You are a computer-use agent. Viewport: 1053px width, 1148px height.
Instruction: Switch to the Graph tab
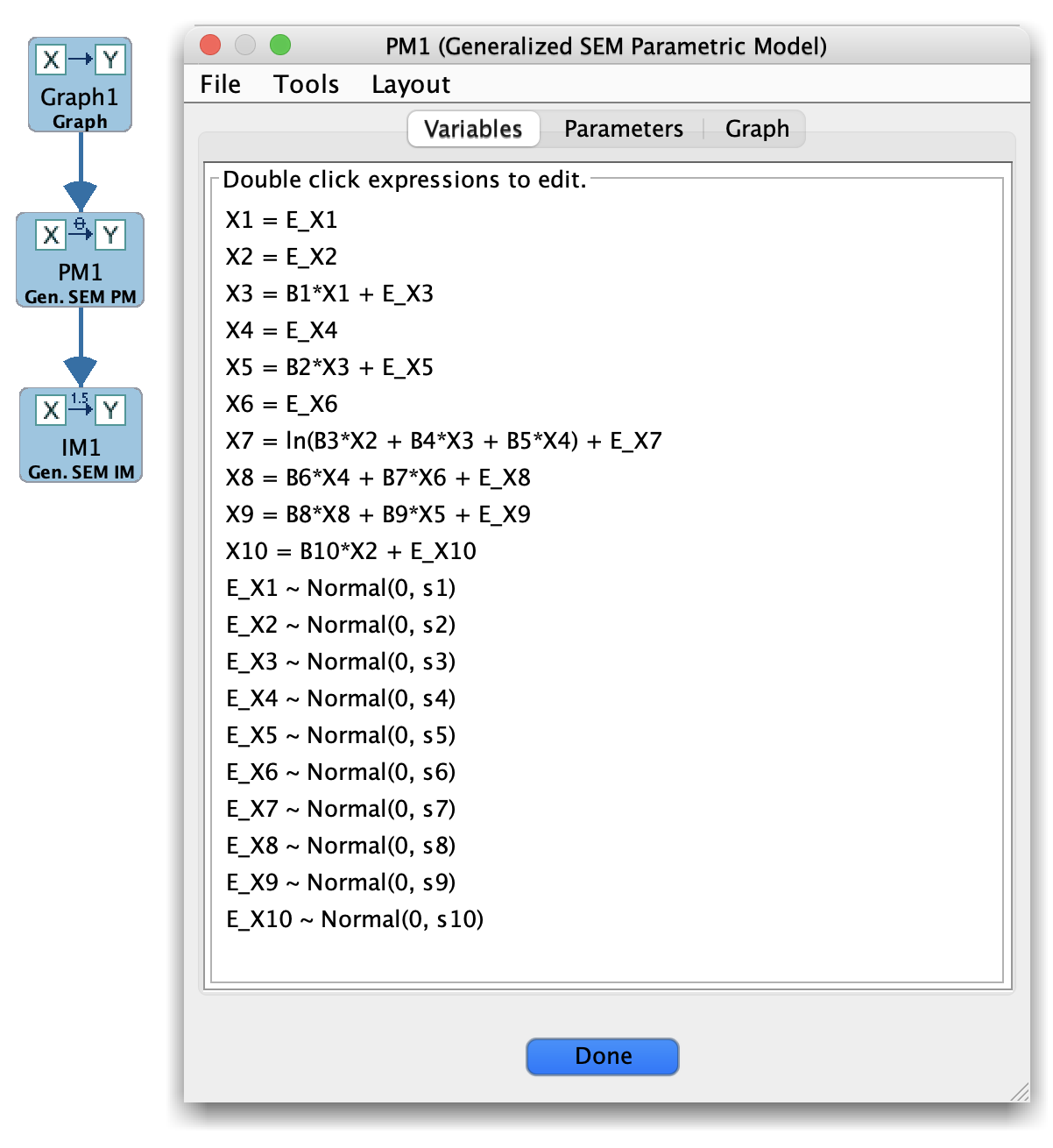(x=757, y=129)
